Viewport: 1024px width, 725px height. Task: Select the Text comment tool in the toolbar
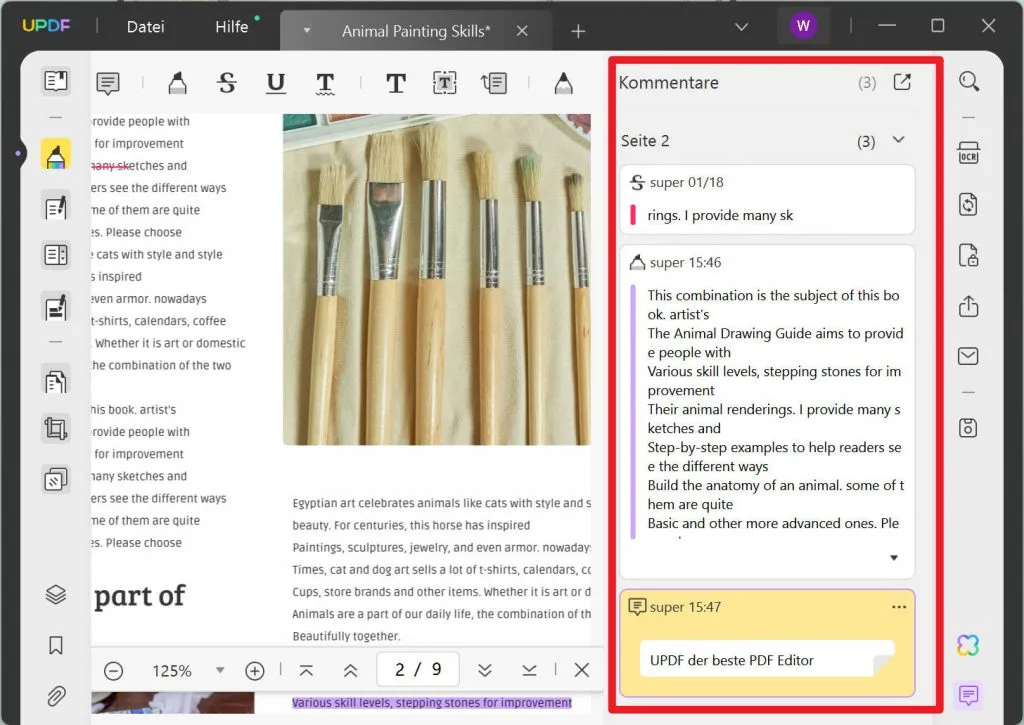click(395, 83)
